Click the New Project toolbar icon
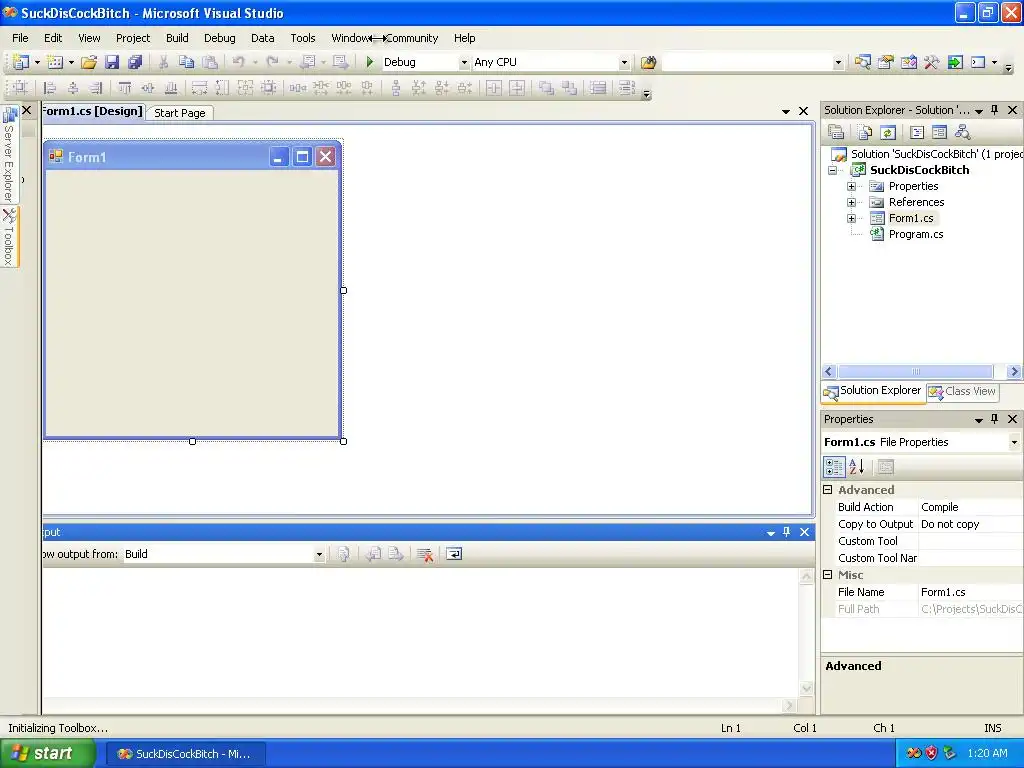The image size is (1024, 768). point(21,62)
